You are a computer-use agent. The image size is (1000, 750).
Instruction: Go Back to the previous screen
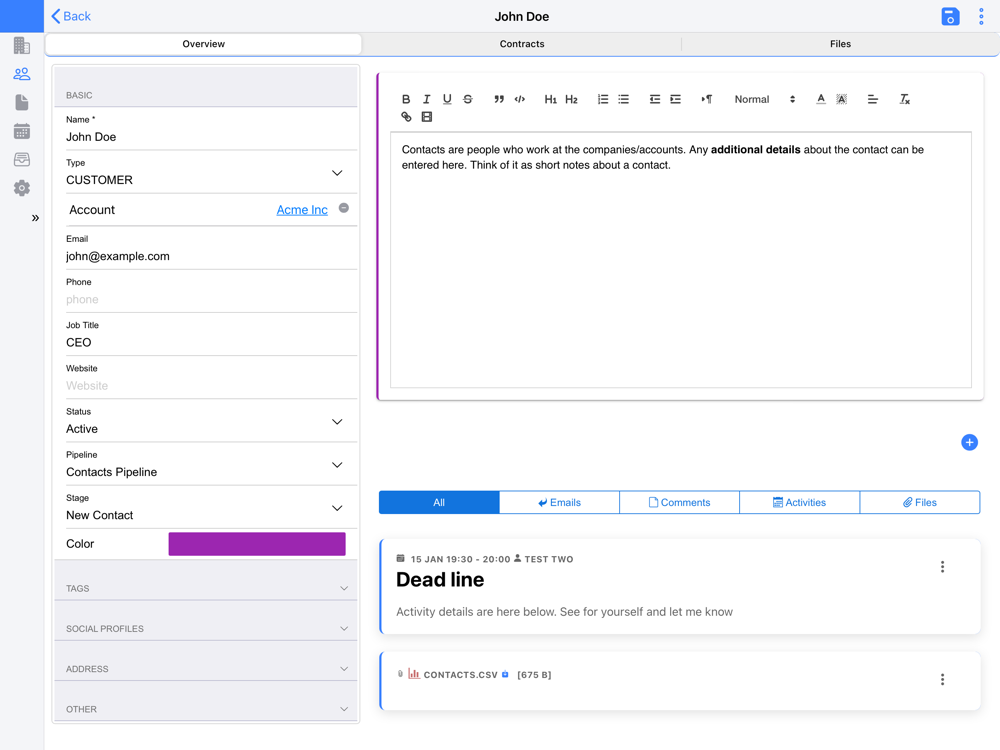[x=71, y=17]
